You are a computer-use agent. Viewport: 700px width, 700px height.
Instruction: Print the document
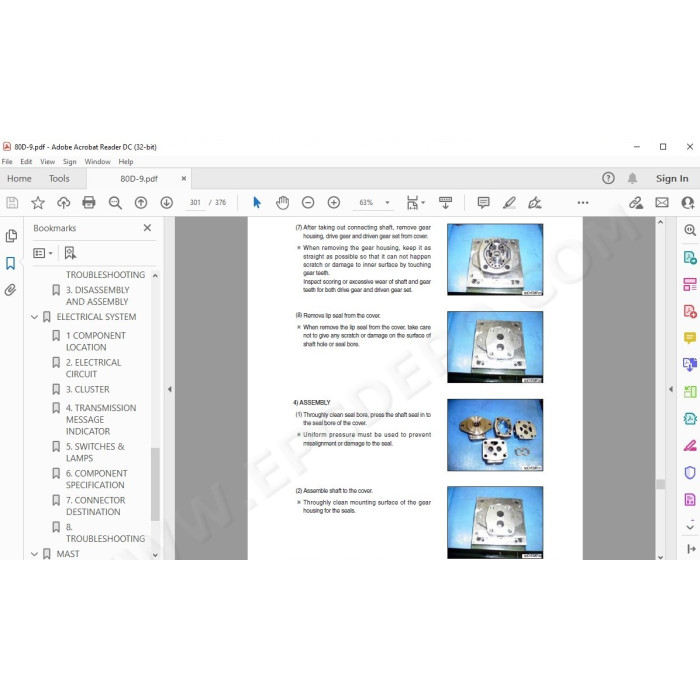[x=89, y=203]
